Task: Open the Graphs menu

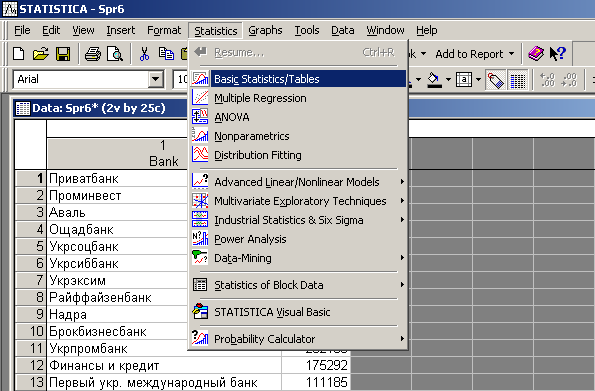Action: [x=265, y=30]
